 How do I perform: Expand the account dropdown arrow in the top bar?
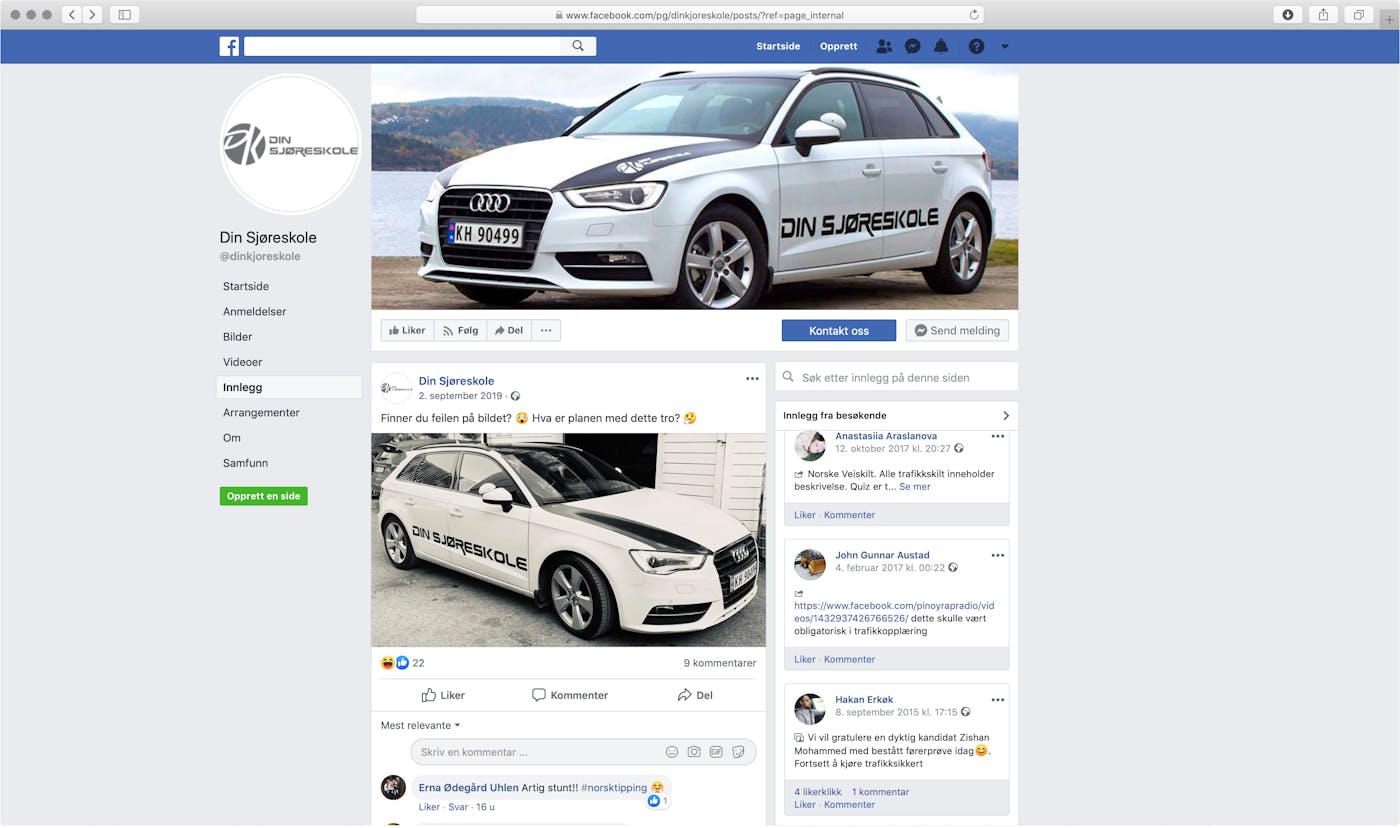coord(1005,47)
